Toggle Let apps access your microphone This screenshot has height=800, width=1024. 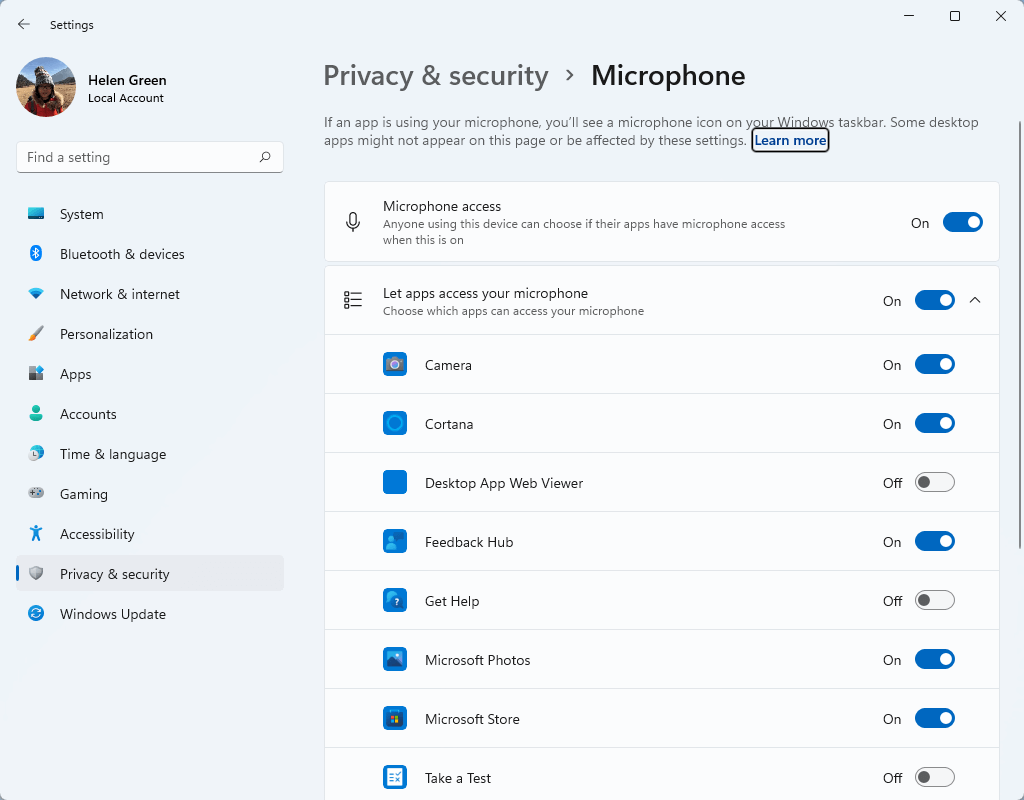tap(935, 300)
